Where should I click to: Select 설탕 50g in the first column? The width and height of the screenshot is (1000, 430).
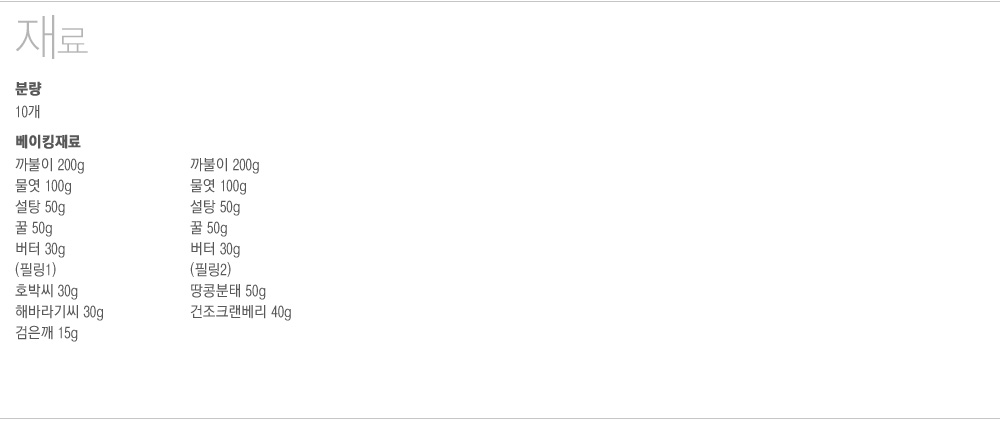point(40,207)
